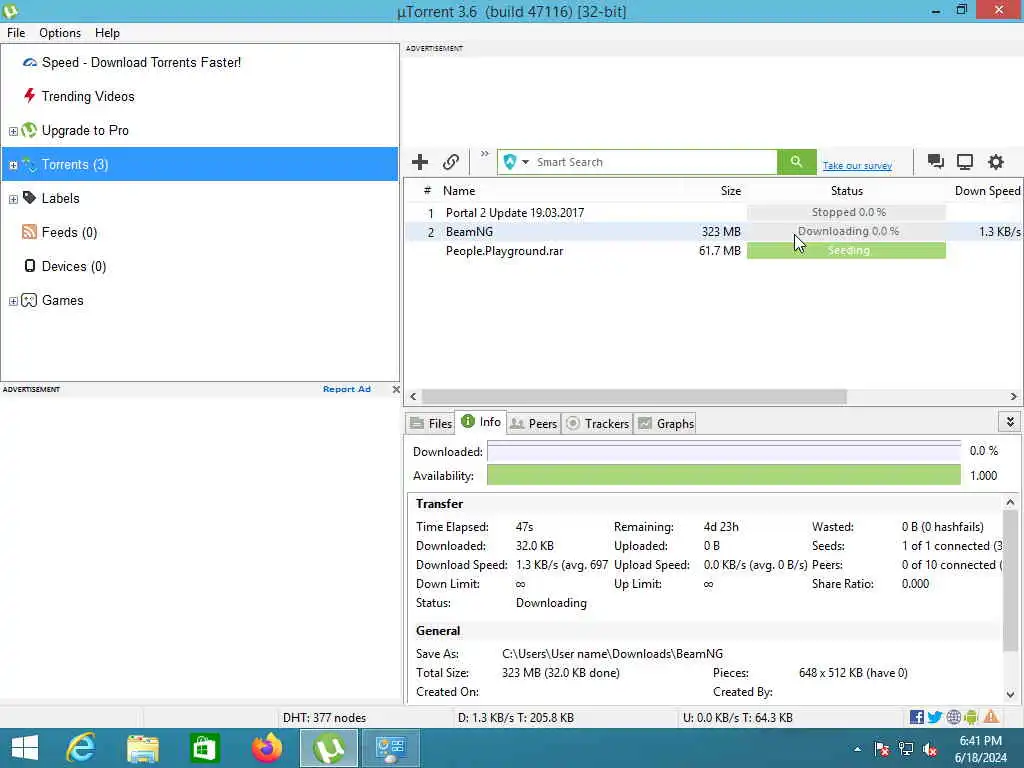This screenshot has width=1024, height=768.
Task: Click the warning triangle icon in status bar
Action: click(991, 717)
